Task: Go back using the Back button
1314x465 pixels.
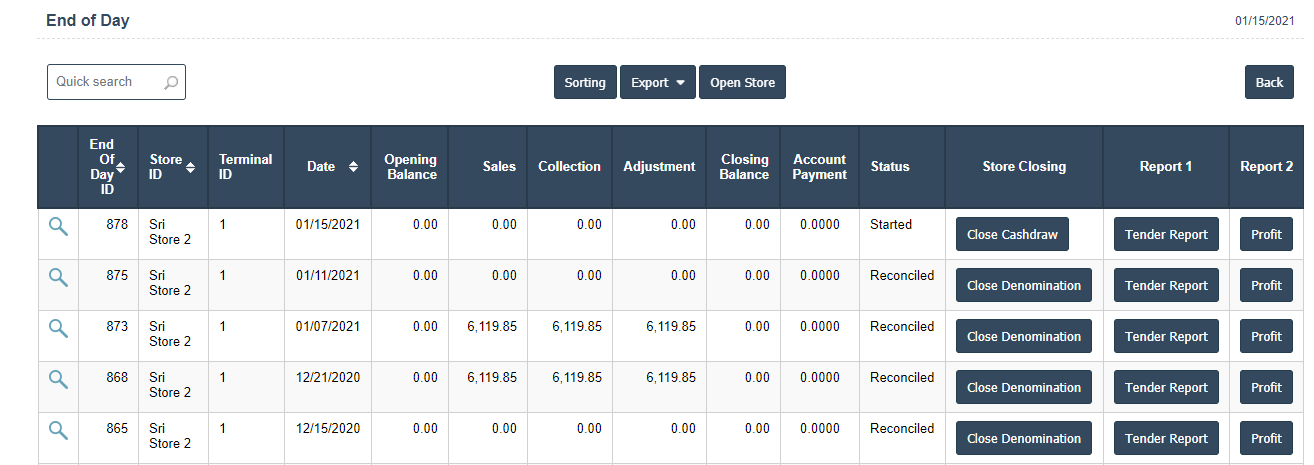Action: (x=1268, y=83)
